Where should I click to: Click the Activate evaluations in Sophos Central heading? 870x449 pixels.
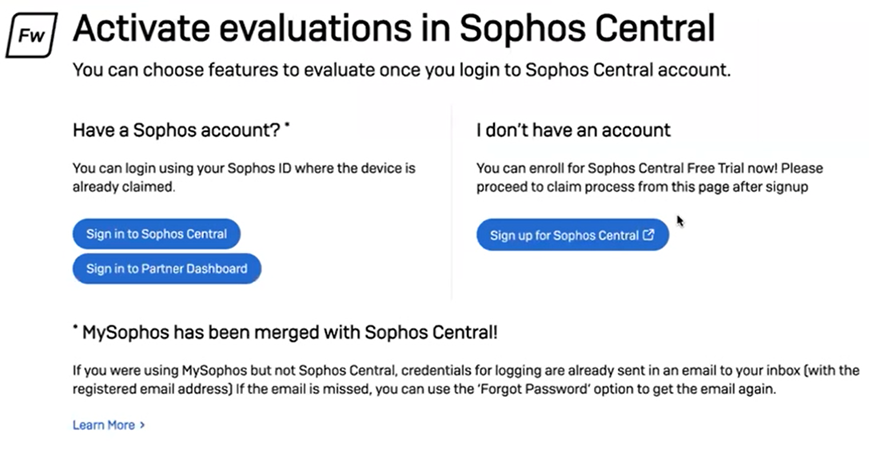click(x=394, y=30)
